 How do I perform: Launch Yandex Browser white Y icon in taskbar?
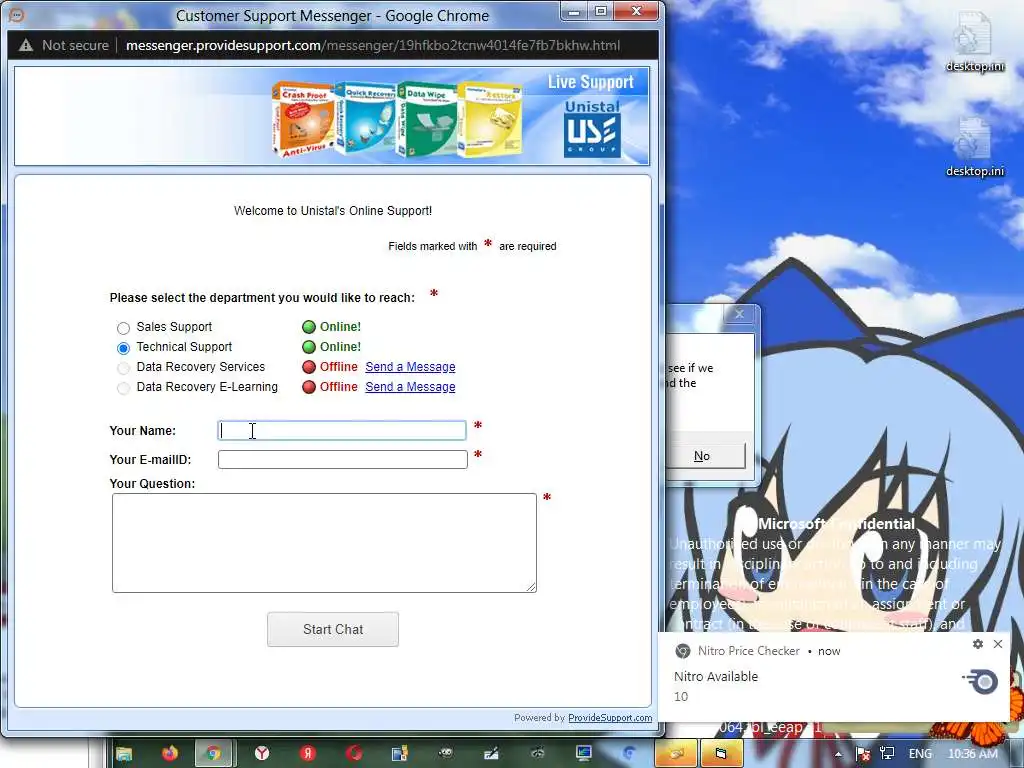[262, 754]
